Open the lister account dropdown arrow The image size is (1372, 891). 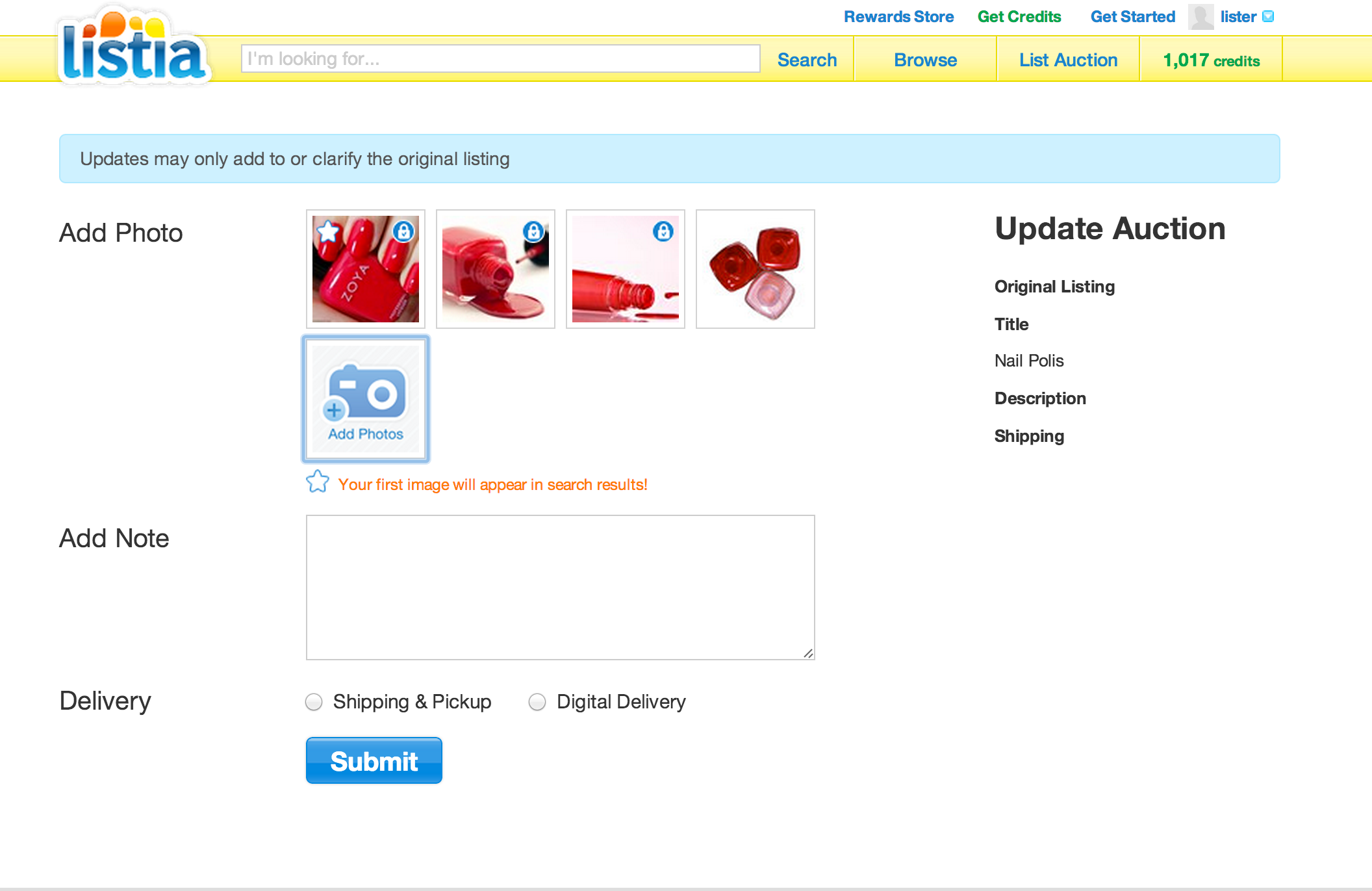1268,17
